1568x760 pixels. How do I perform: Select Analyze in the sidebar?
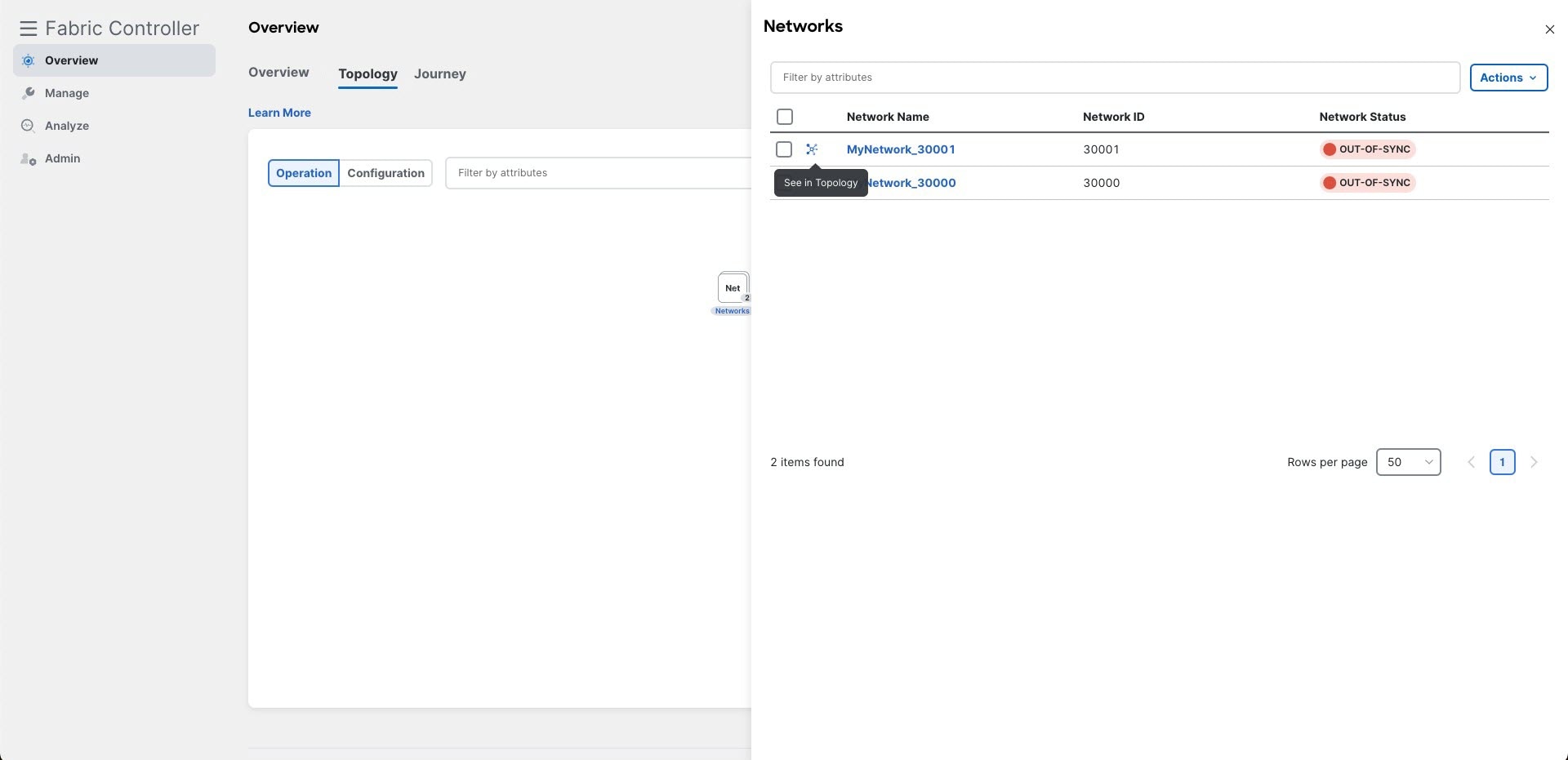(x=114, y=126)
